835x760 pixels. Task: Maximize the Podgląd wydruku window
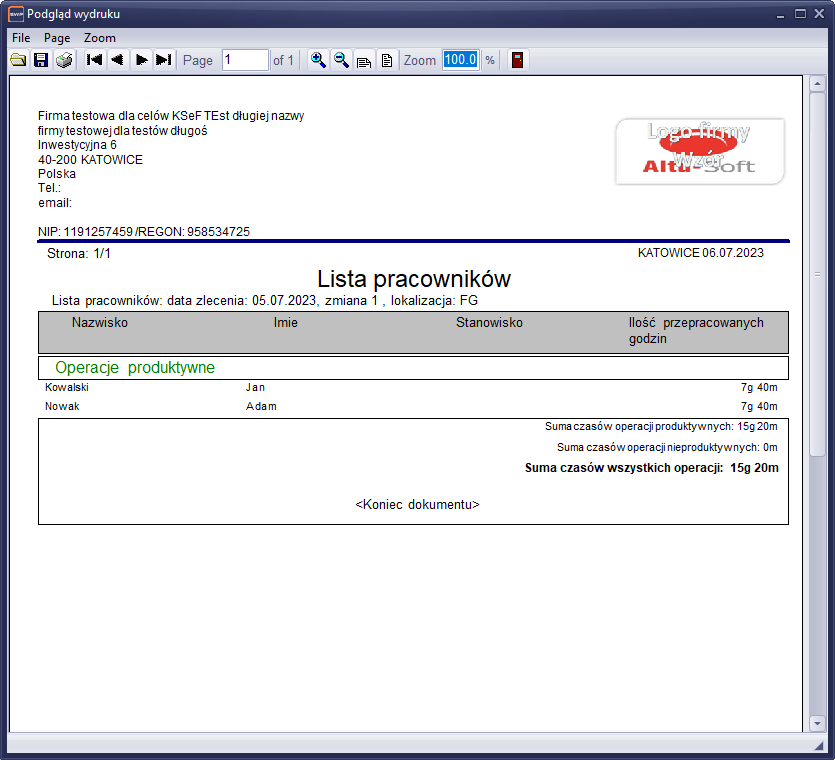point(800,14)
